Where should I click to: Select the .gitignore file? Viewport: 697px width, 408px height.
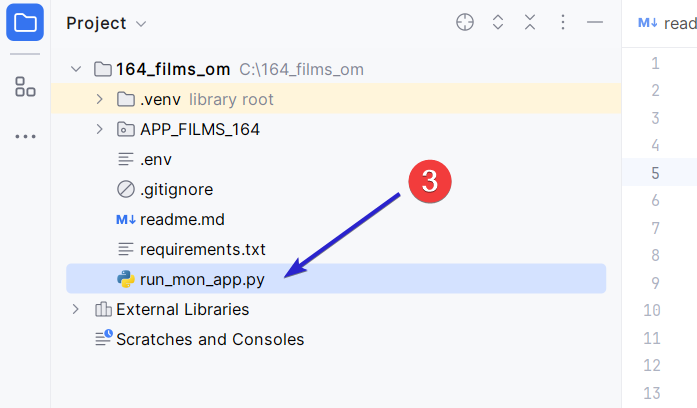176,189
